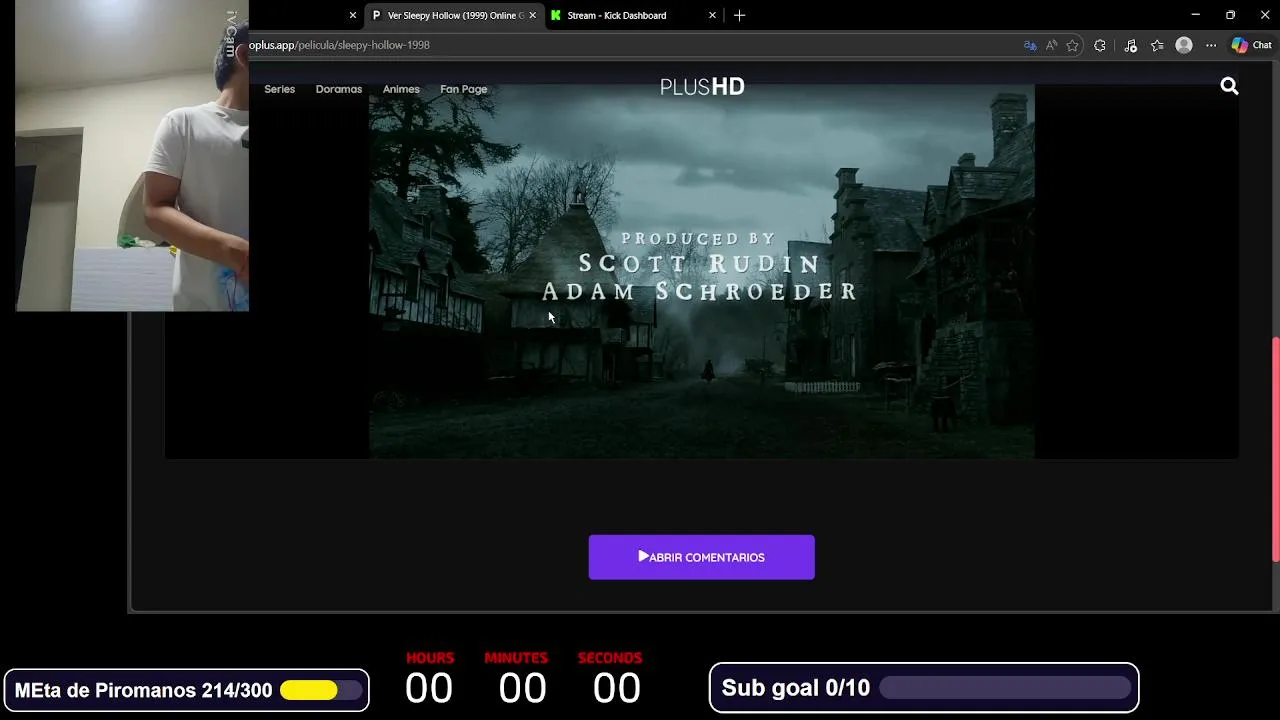The width and height of the screenshot is (1280, 720).
Task: Open the Animes menu item
Action: click(401, 89)
